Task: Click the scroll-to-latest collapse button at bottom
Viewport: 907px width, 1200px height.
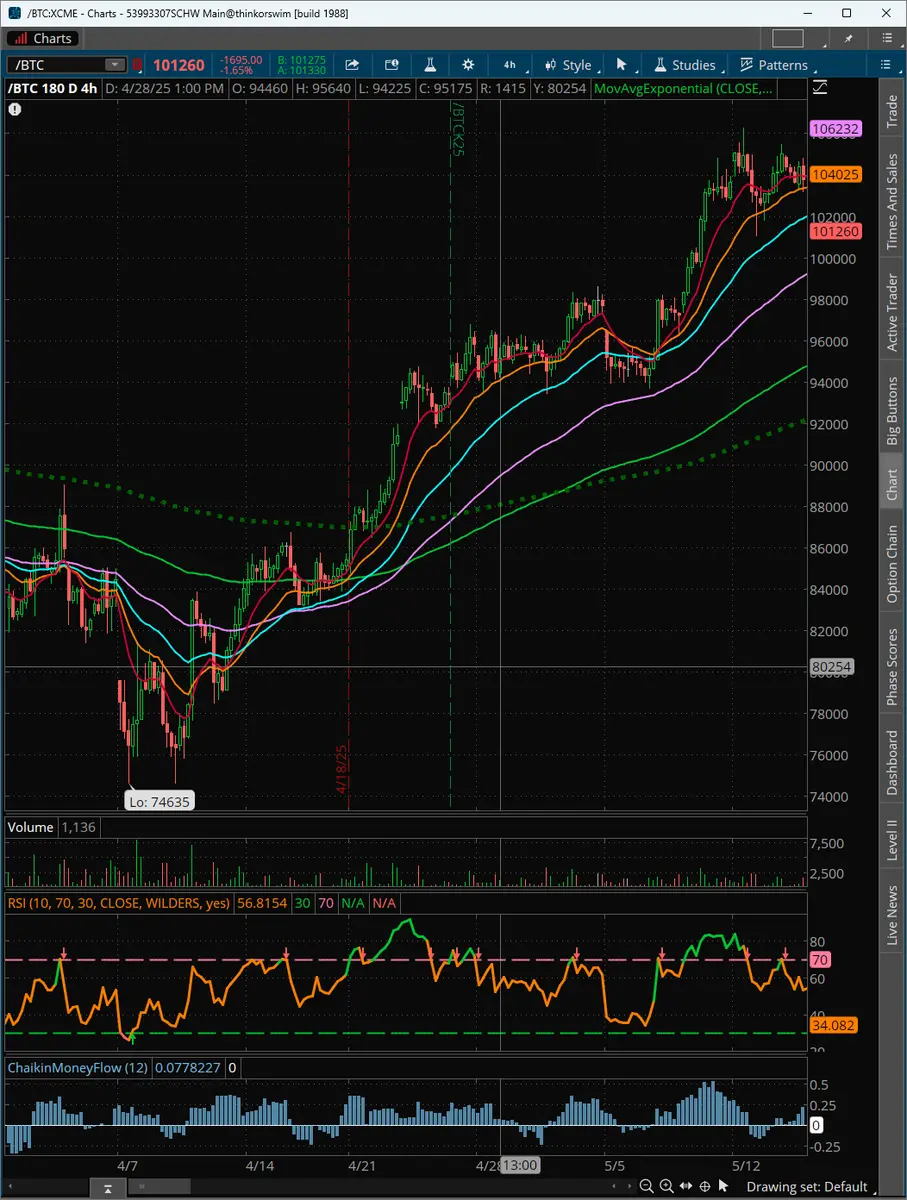Action: [107, 1188]
